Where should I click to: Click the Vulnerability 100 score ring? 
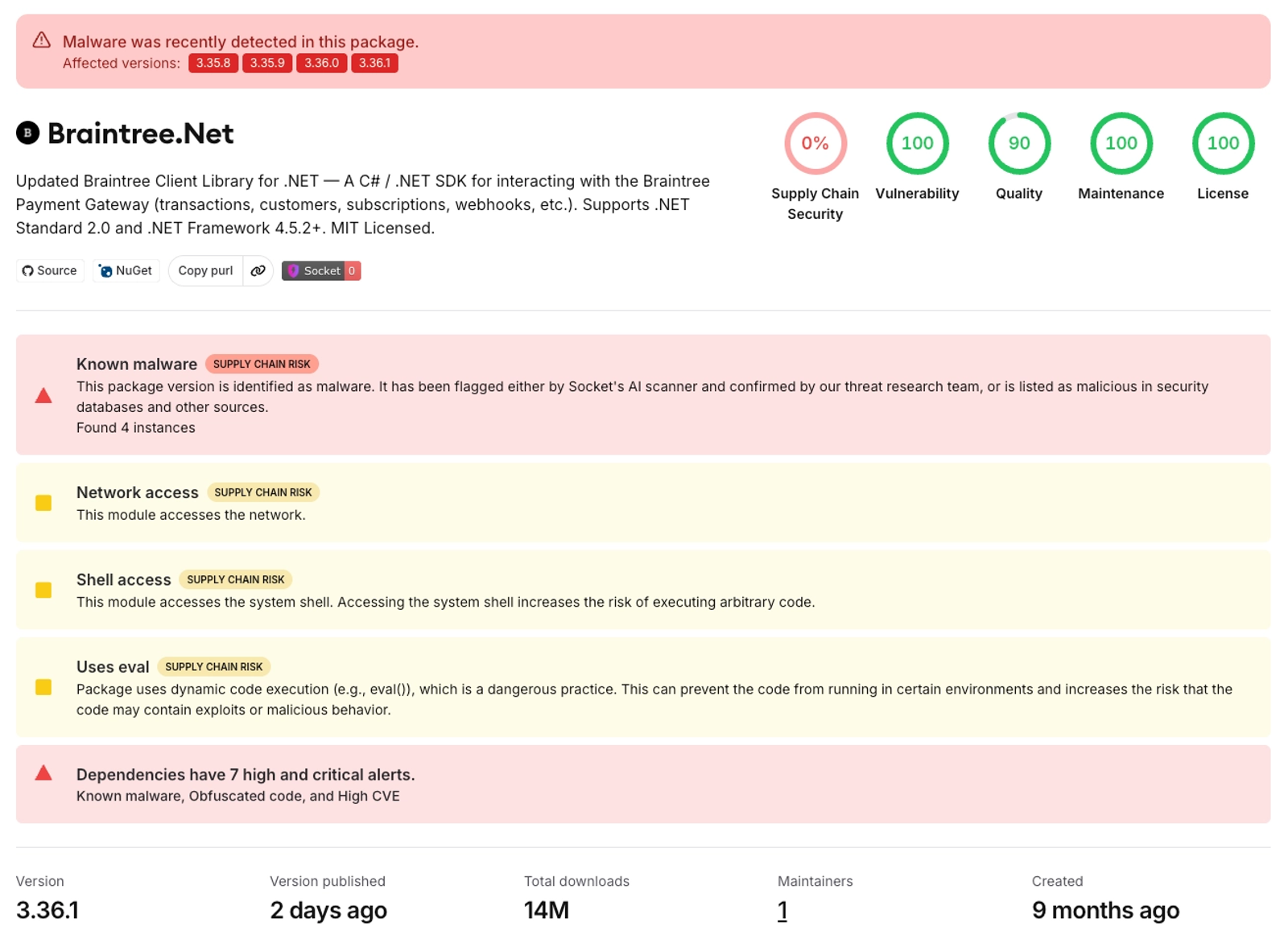click(x=917, y=143)
